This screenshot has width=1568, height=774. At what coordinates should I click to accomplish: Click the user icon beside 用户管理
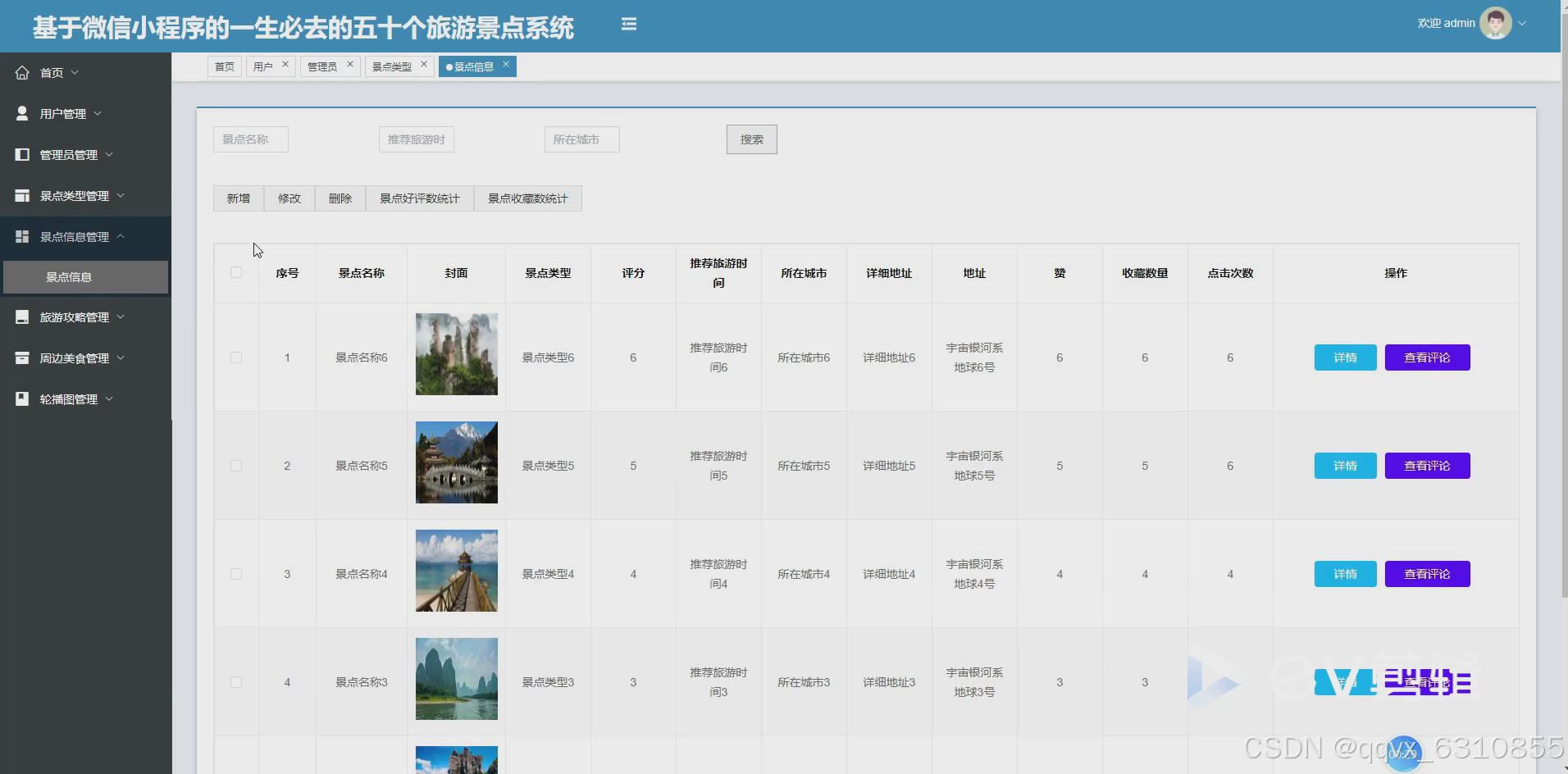click(22, 114)
